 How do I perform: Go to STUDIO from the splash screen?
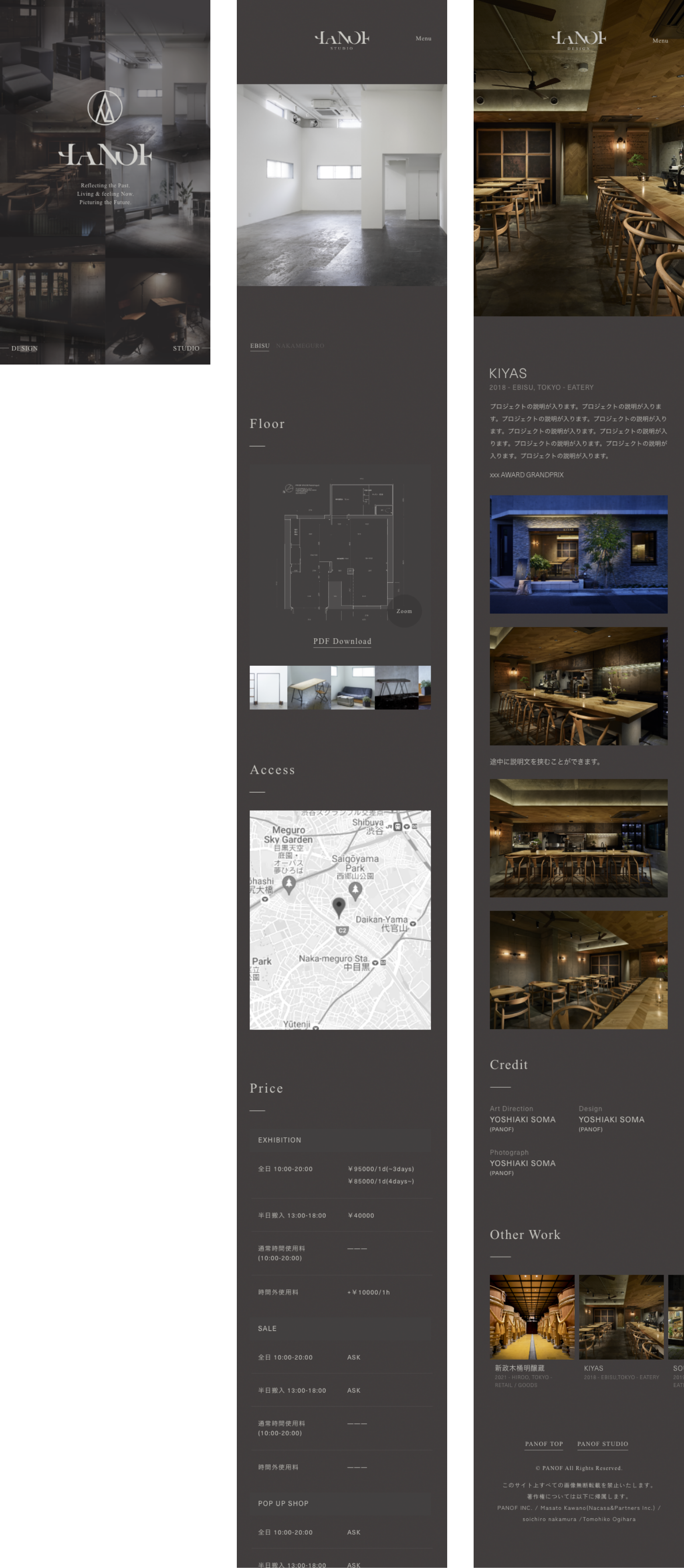pyautogui.click(x=186, y=348)
